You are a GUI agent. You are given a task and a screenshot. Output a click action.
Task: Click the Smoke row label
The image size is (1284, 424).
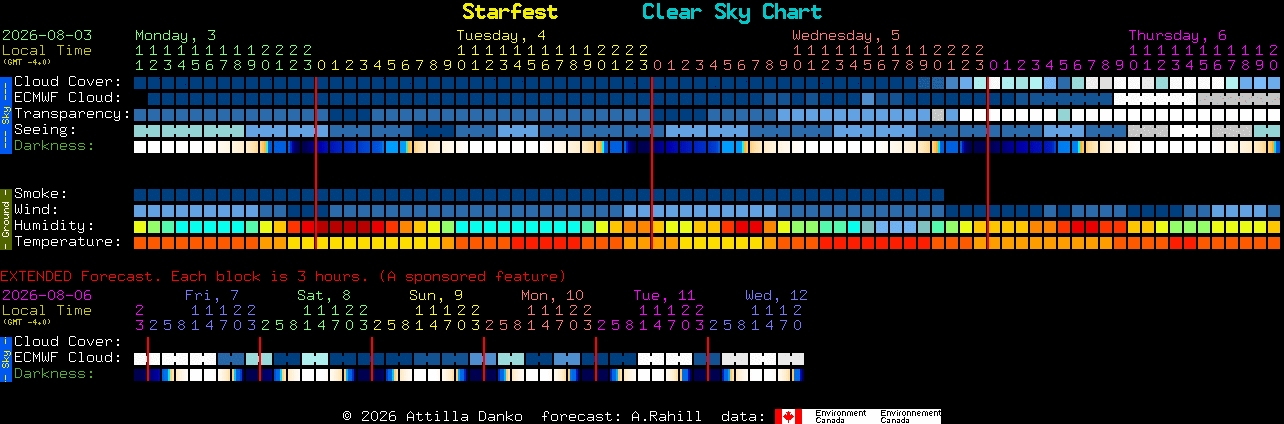[x=41, y=194]
